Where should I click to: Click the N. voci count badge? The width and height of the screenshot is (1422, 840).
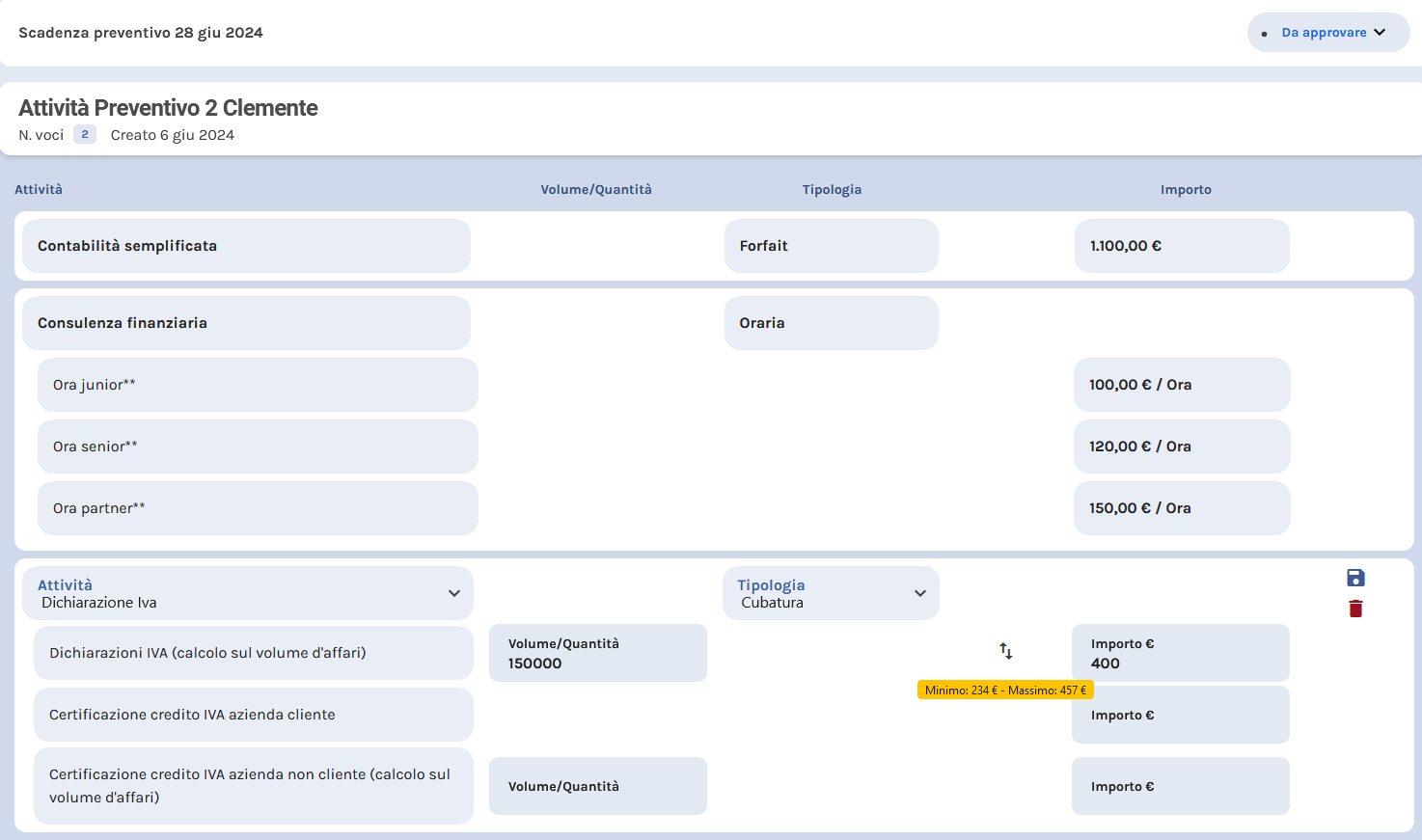click(x=85, y=135)
